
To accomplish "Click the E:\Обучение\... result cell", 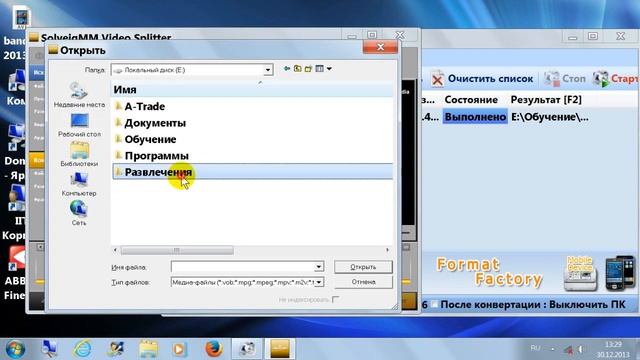I will 550,117.
